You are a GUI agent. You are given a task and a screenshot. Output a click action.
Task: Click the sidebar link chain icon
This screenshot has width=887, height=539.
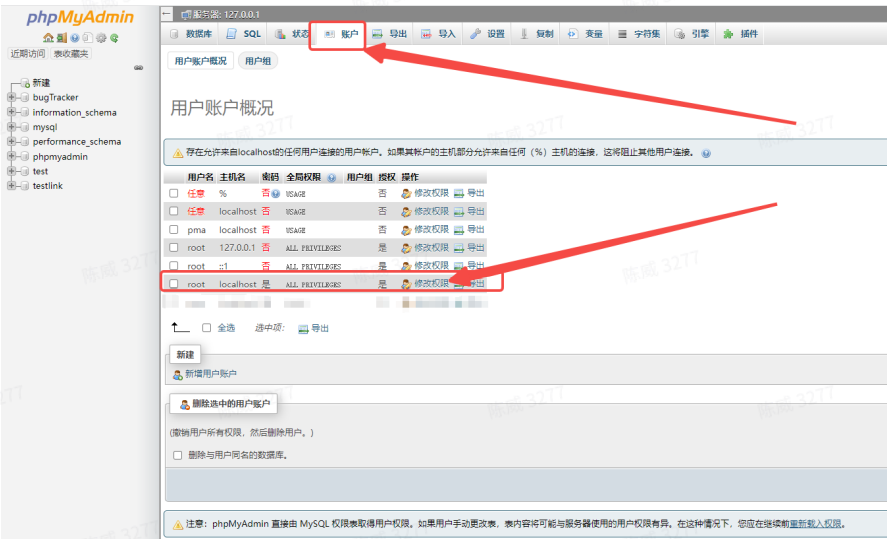click(138, 68)
